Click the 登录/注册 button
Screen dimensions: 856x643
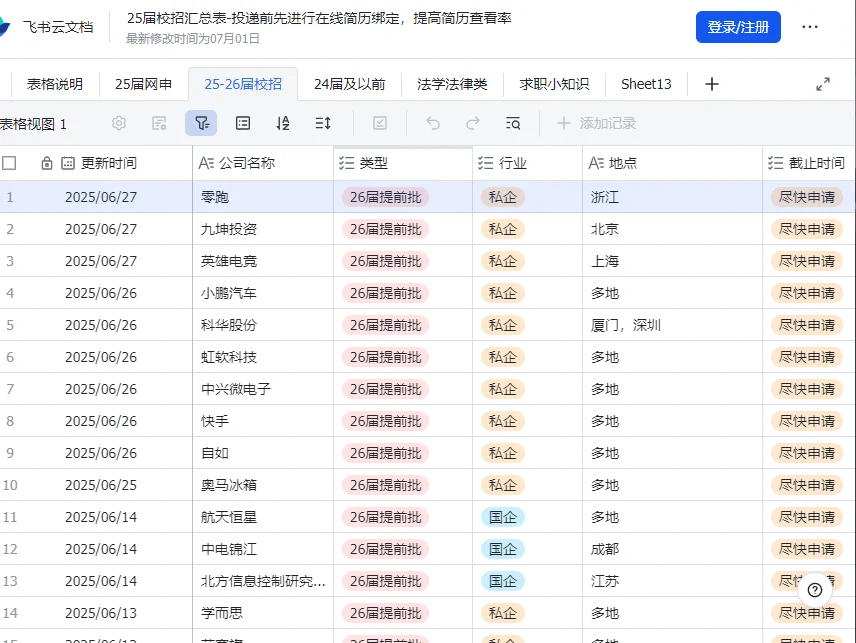tap(738, 27)
